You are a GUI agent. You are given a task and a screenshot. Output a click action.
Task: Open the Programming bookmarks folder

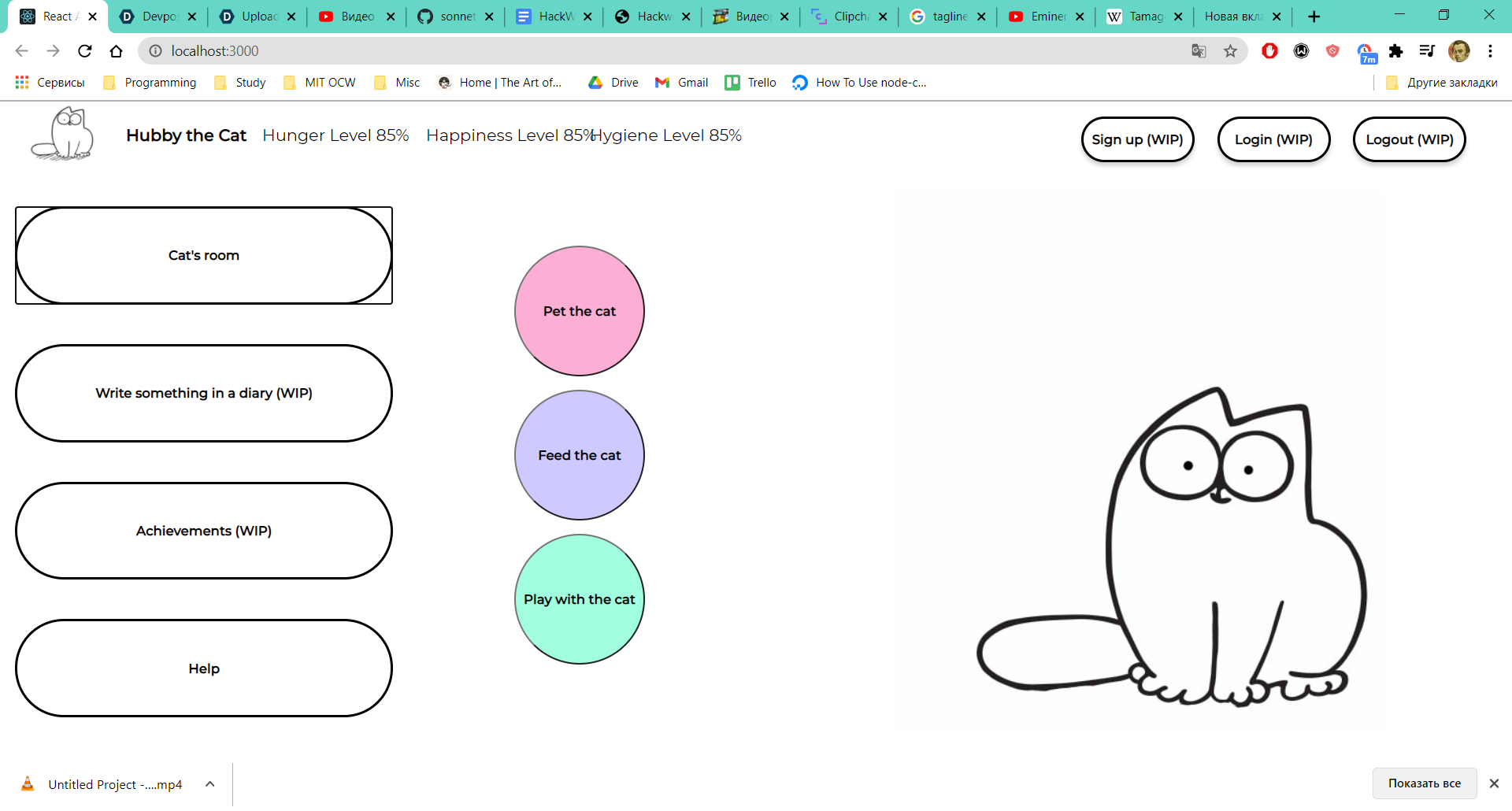[x=150, y=83]
